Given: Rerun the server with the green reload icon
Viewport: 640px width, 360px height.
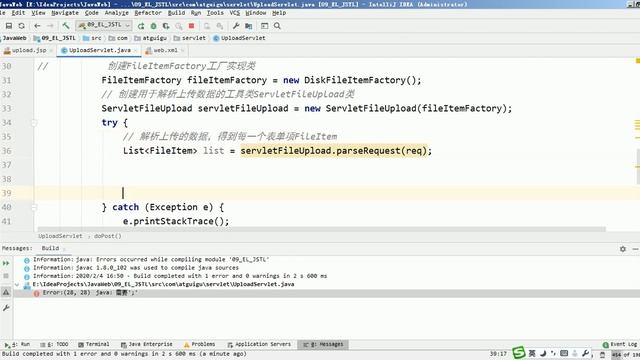Looking at the screenshot, I should tap(141, 26).
